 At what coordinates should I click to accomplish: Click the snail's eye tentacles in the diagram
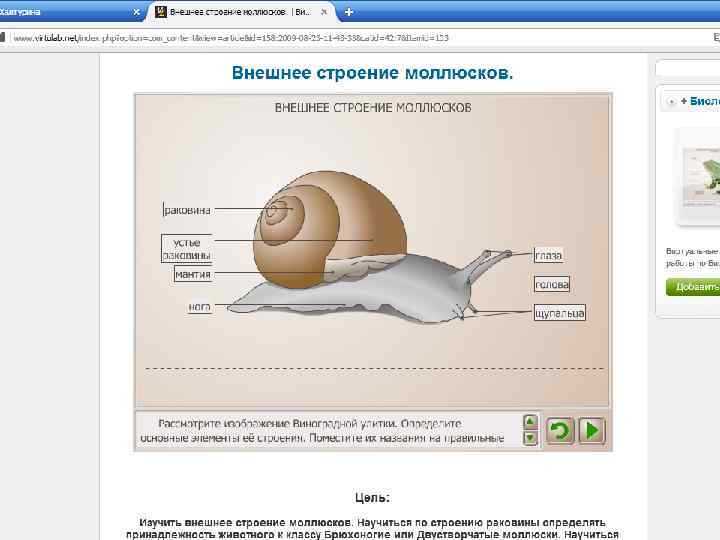[488, 263]
